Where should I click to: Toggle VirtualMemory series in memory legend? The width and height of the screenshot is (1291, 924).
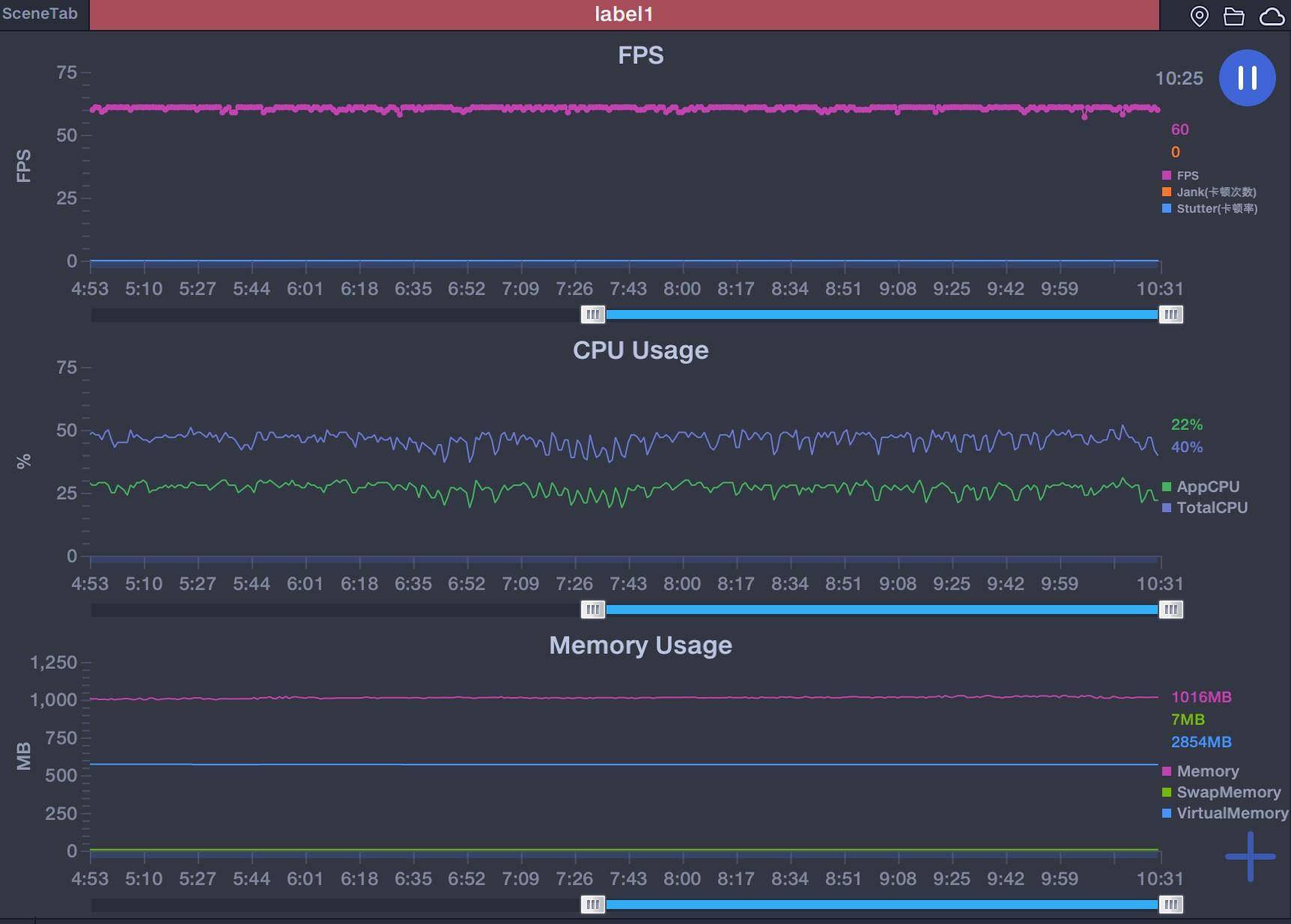(1225, 813)
